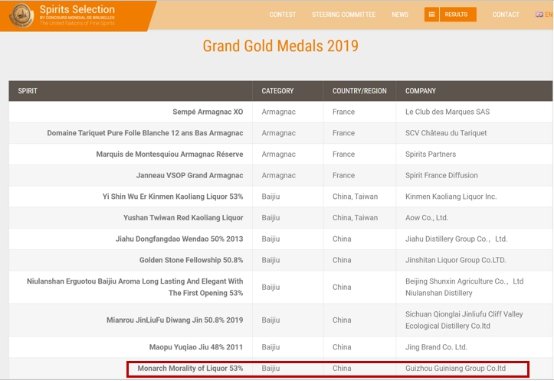554x381 pixels.
Task: Click China, Taiwan in Yi Shin row
Action: 355,197
